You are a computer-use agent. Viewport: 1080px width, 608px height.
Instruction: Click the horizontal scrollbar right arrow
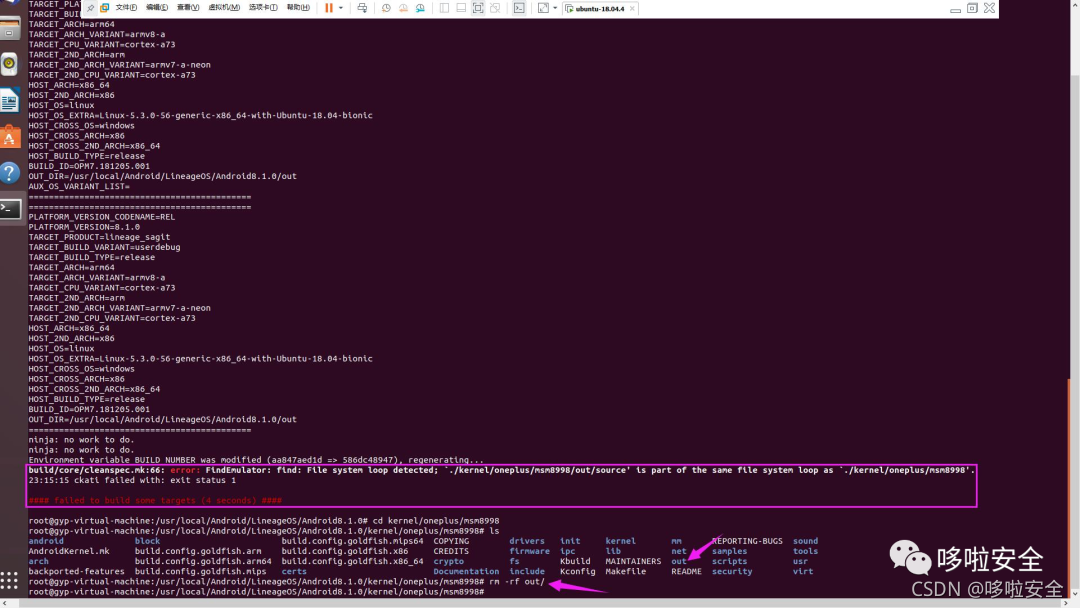click(x=1066, y=603)
